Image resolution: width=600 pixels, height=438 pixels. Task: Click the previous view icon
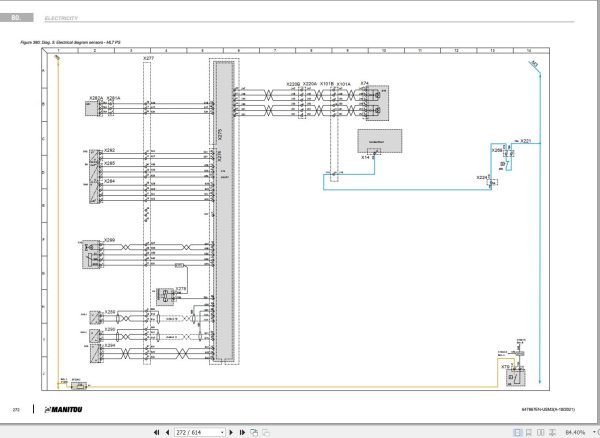click(254, 432)
